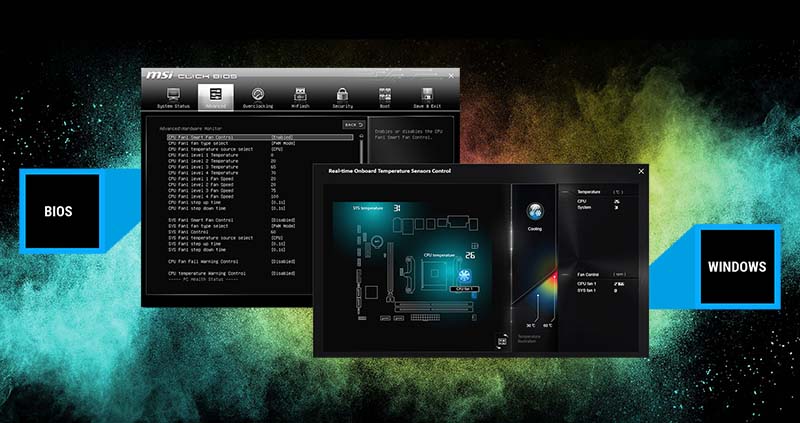The image size is (800, 423).
Task: Open the Overclocking tab in Click BIOS
Action: point(258,98)
